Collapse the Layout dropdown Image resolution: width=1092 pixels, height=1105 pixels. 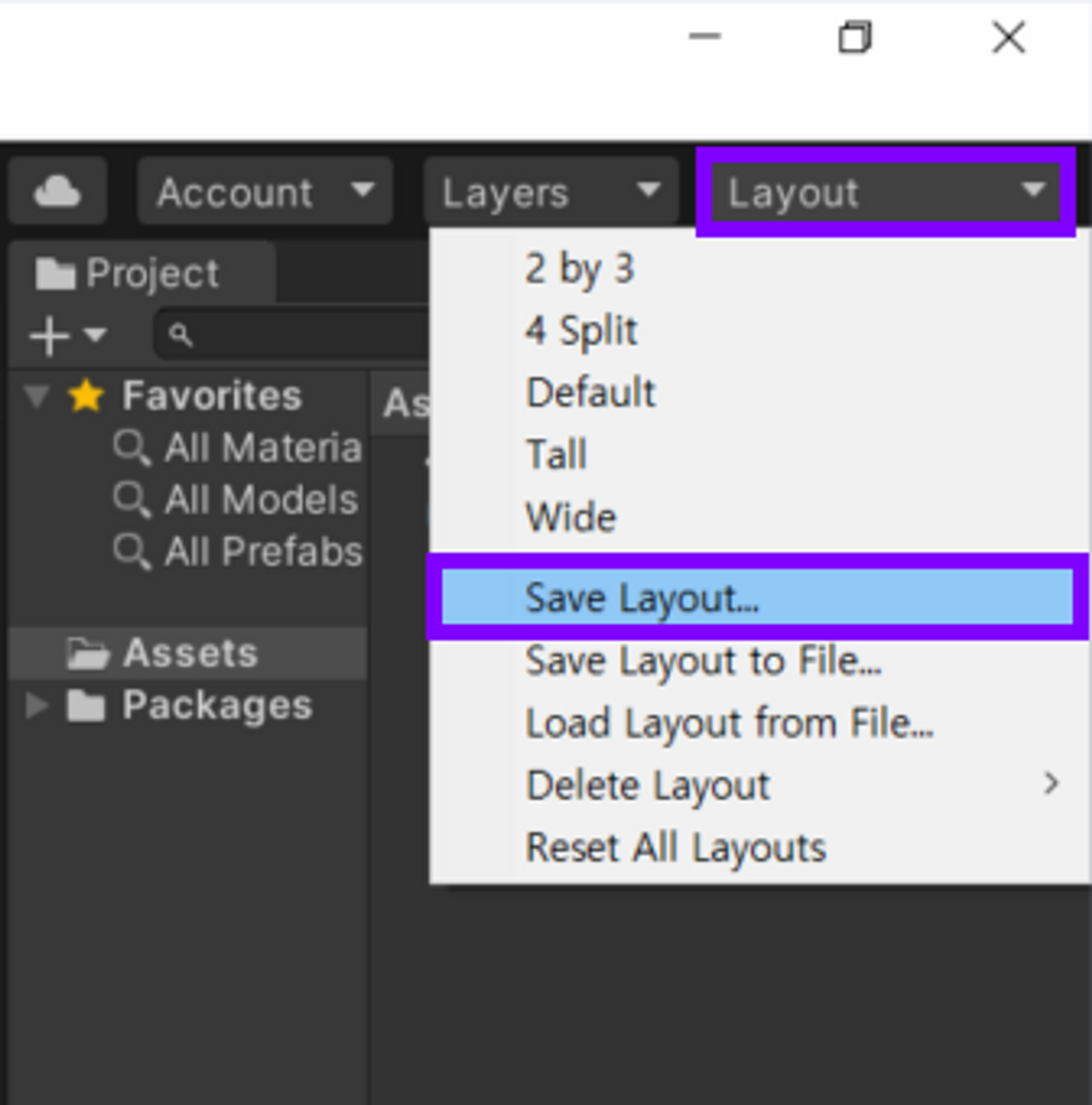886,192
